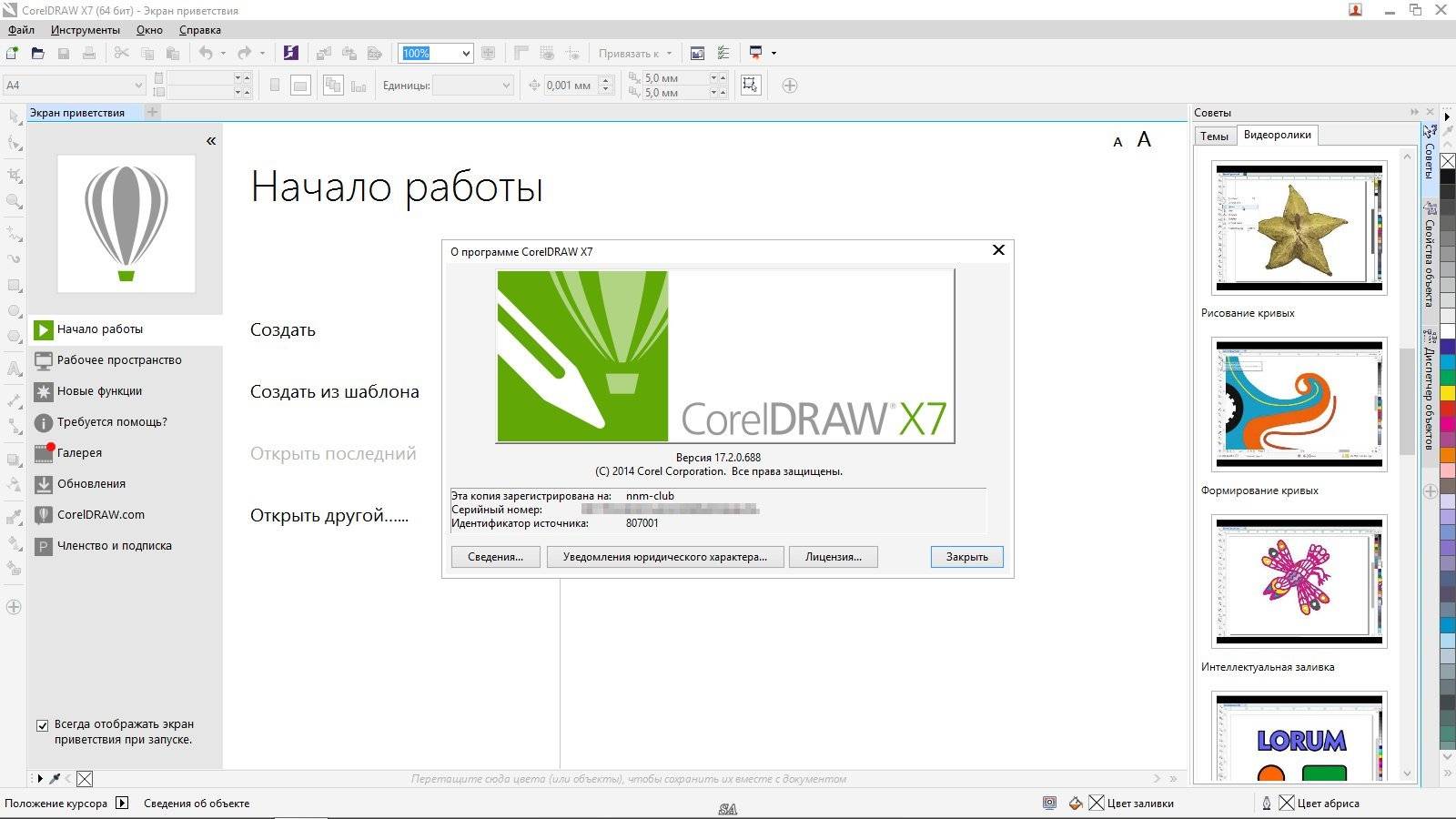The height and width of the screenshot is (819, 1456).
Task: Click the Print icon in toolbar
Action: [88, 54]
